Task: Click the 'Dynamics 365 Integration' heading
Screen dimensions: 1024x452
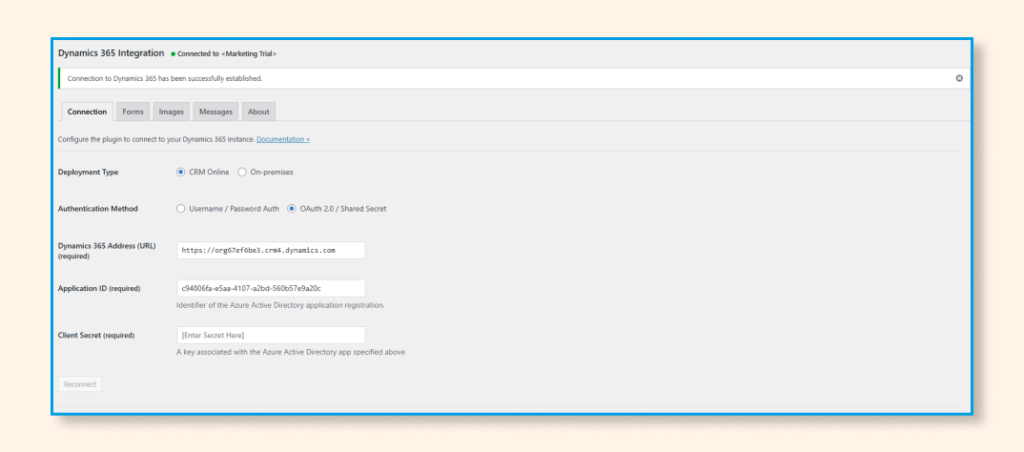Action: 111,53
